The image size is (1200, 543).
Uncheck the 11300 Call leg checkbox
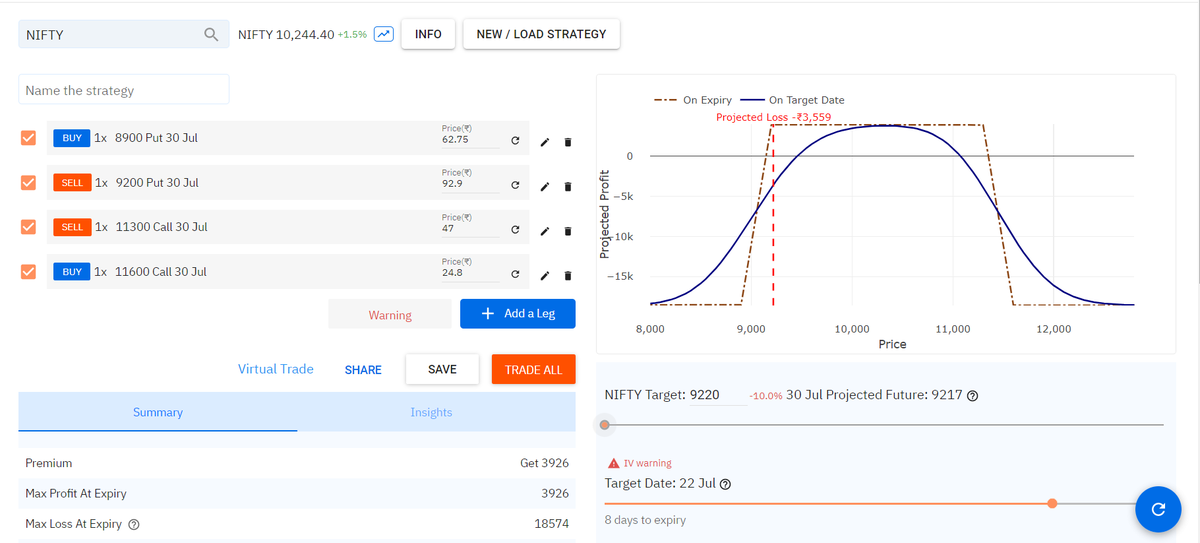pyautogui.click(x=28, y=227)
